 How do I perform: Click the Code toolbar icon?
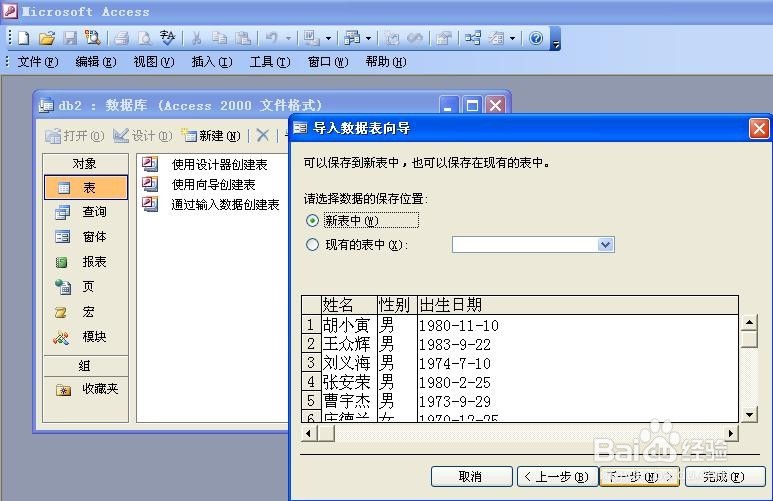click(x=392, y=38)
